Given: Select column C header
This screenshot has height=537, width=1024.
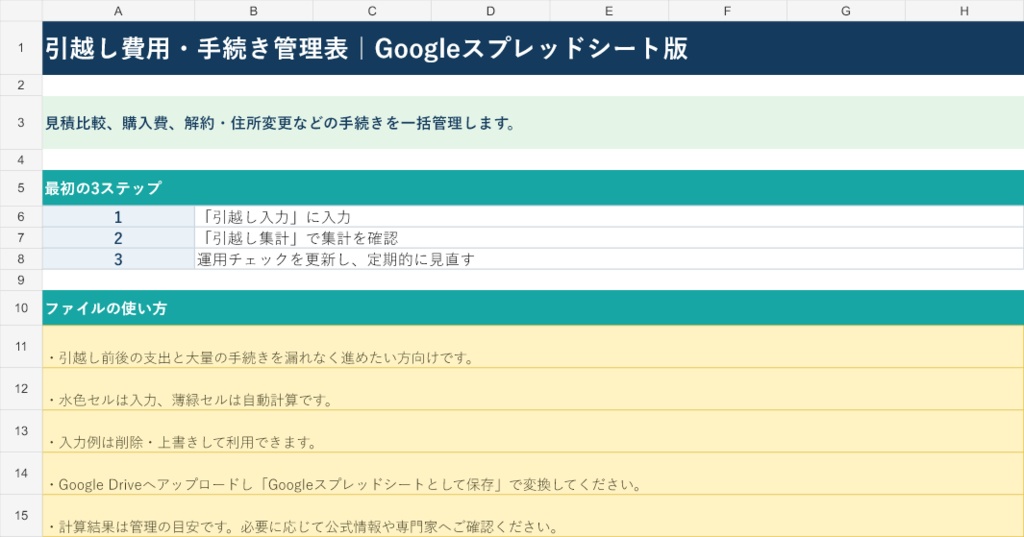Looking at the screenshot, I should click(x=372, y=10).
